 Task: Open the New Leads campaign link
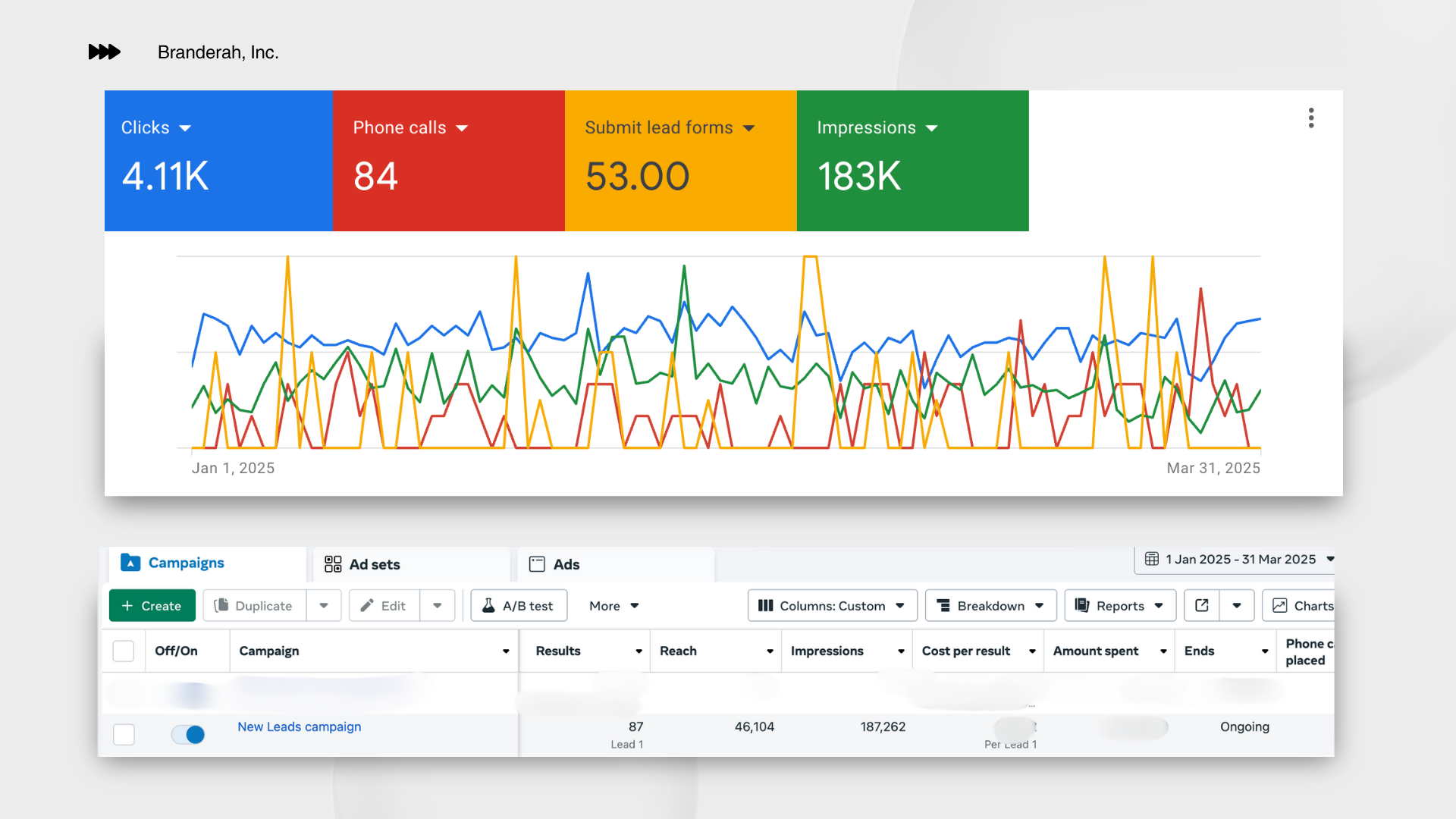click(299, 726)
